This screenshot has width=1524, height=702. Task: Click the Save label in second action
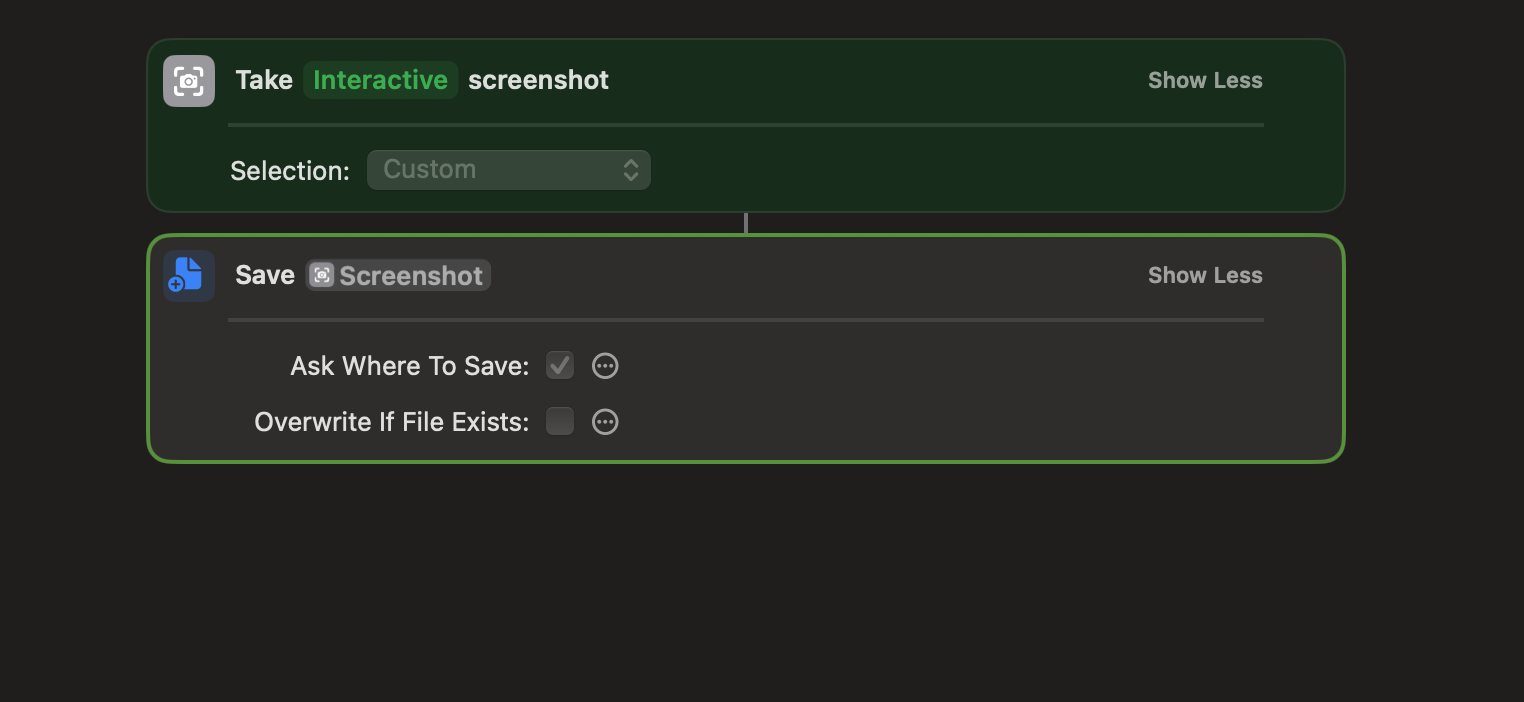tap(265, 275)
